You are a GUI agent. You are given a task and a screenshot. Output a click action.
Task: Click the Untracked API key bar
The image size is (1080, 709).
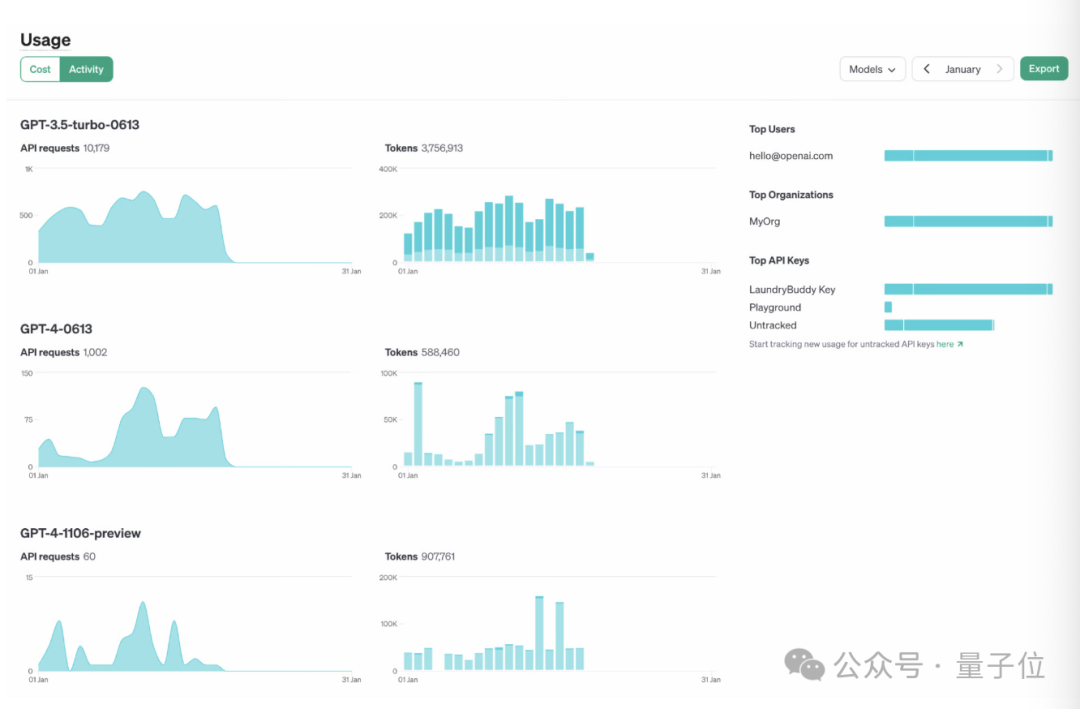click(938, 325)
